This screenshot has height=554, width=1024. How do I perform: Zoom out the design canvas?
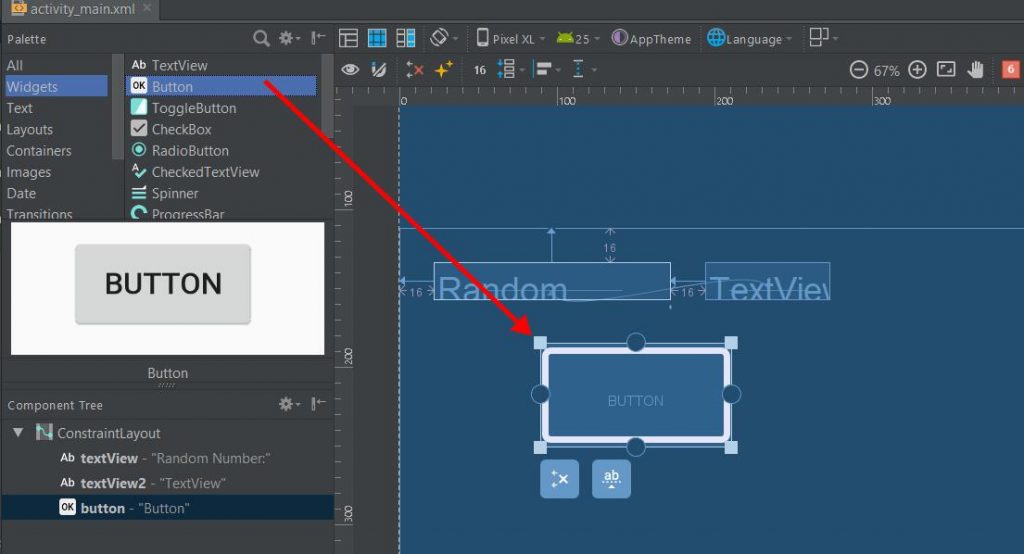pos(858,70)
